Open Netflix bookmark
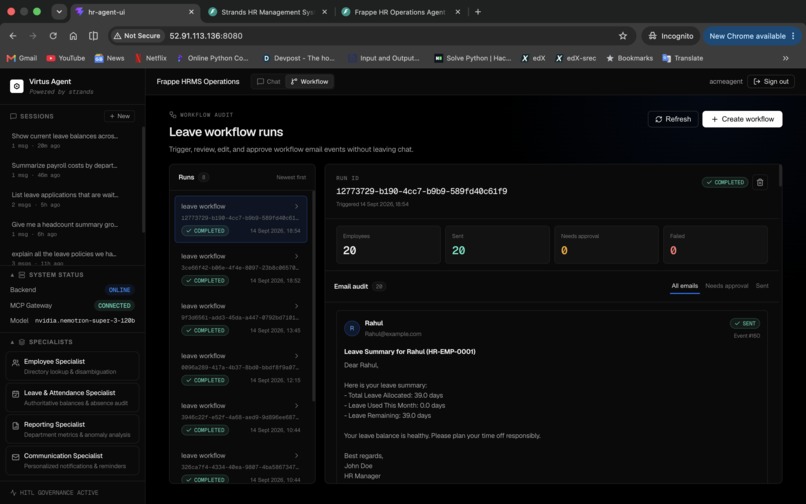 [x=151, y=58]
